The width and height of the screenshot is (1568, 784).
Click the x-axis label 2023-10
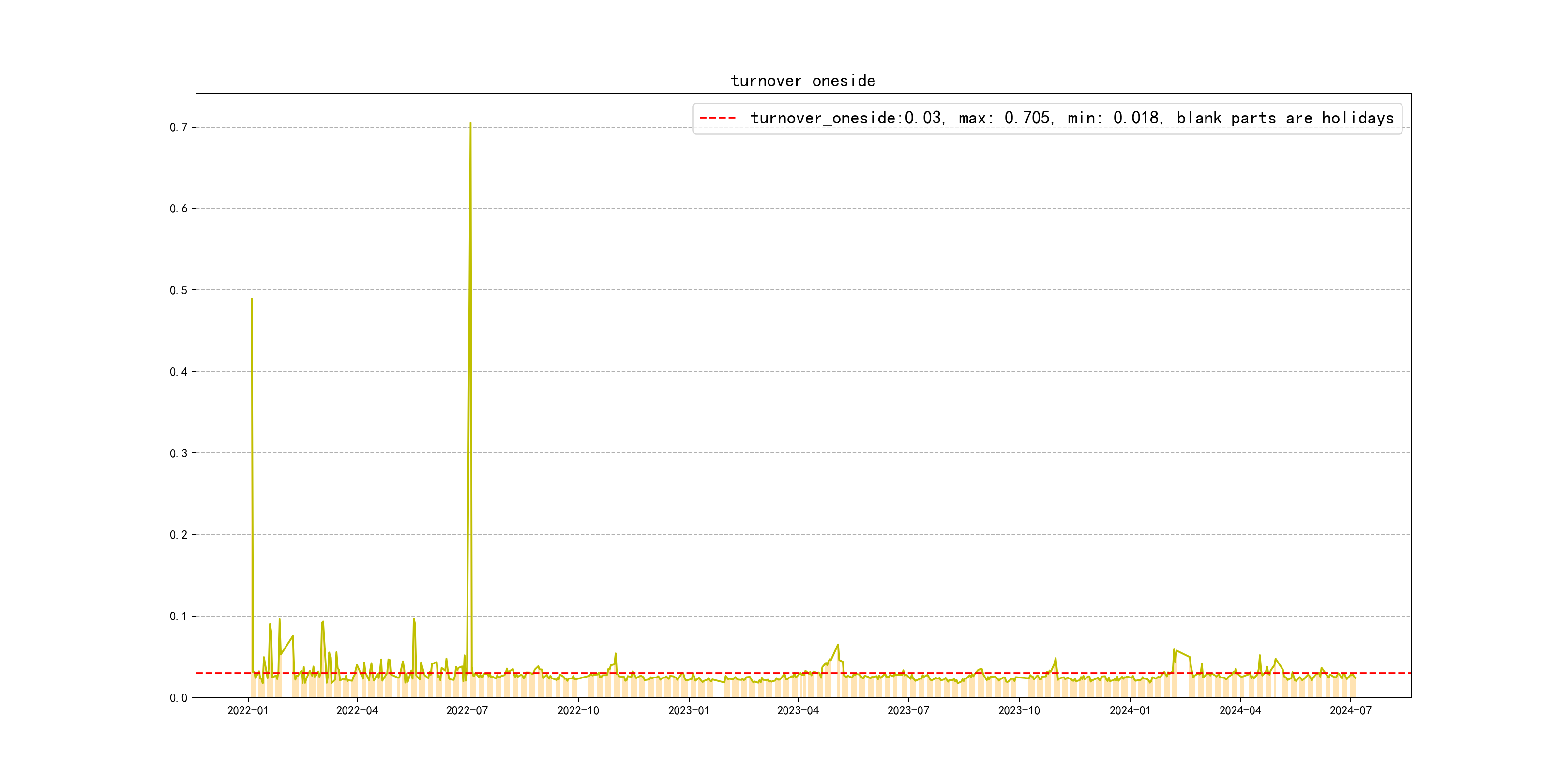(x=1019, y=711)
